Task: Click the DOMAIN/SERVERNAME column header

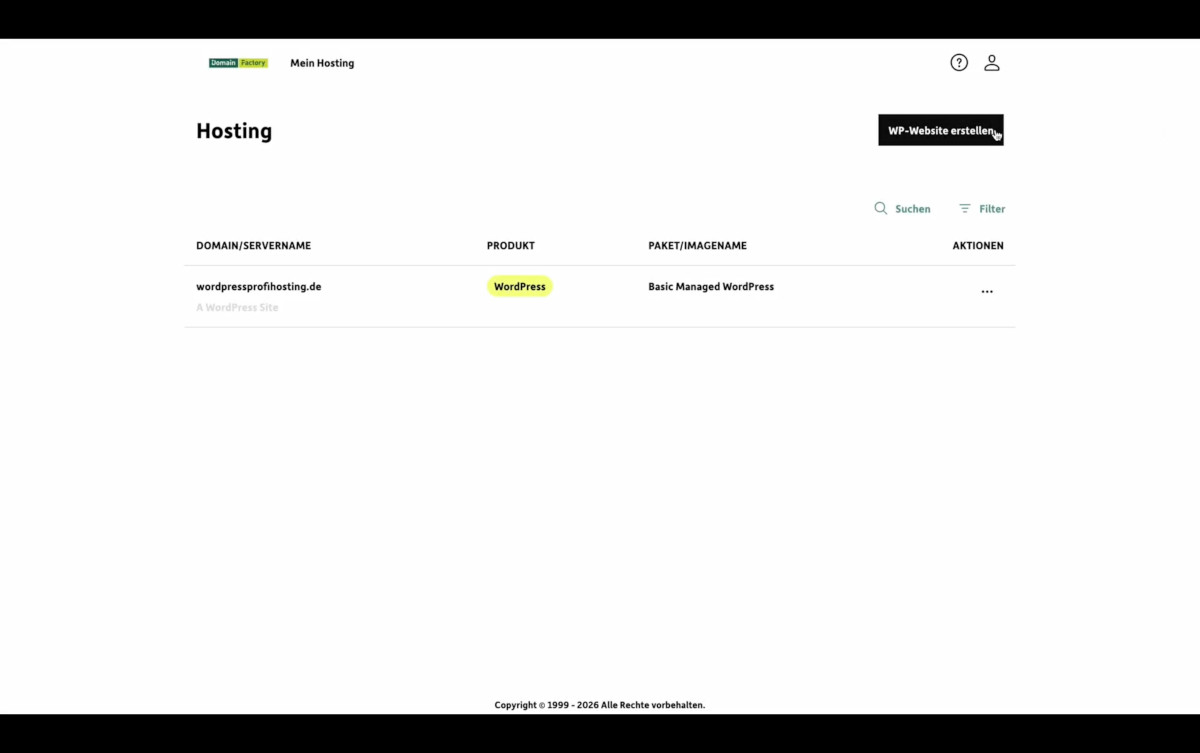Action: pyautogui.click(x=254, y=246)
